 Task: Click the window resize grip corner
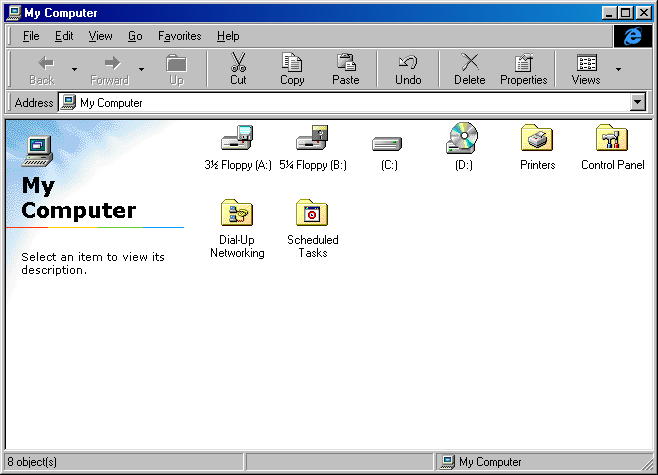[x=647, y=463]
